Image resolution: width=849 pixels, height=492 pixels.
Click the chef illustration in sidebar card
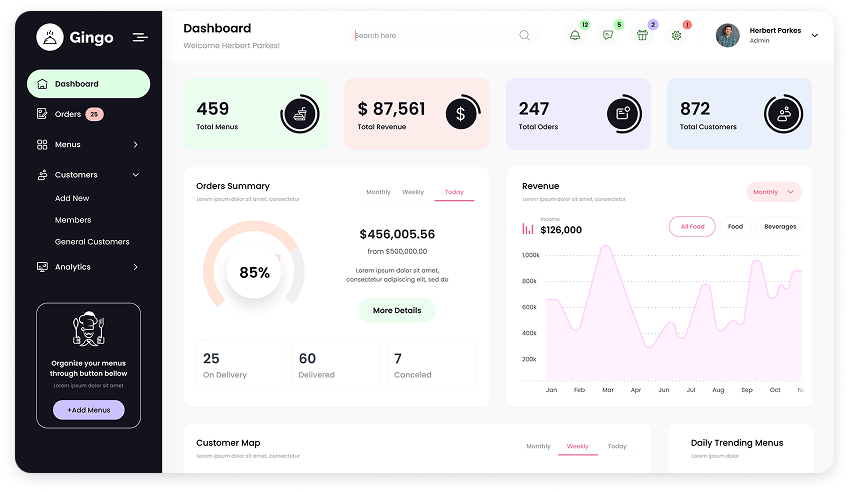(x=89, y=329)
